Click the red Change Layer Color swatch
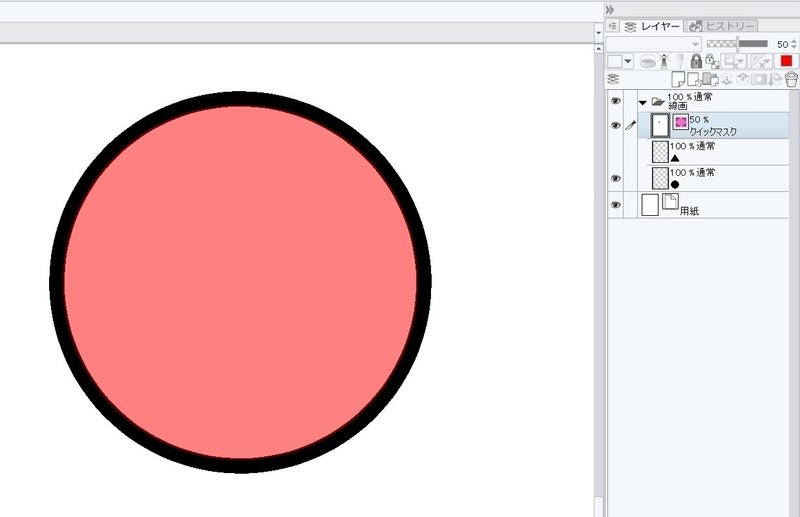The height and width of the screenshot is (517, 800). 786,61
